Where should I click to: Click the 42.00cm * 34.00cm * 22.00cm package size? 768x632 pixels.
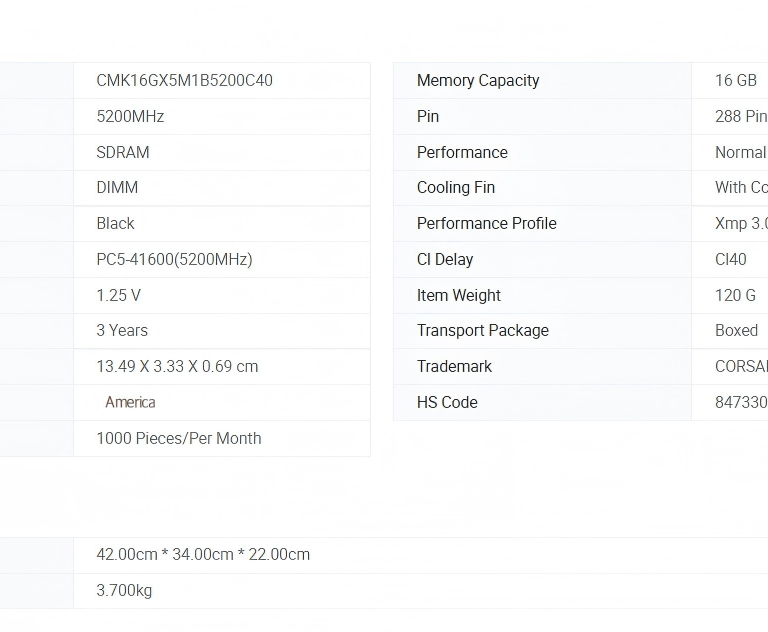click(x=203, y=555)
